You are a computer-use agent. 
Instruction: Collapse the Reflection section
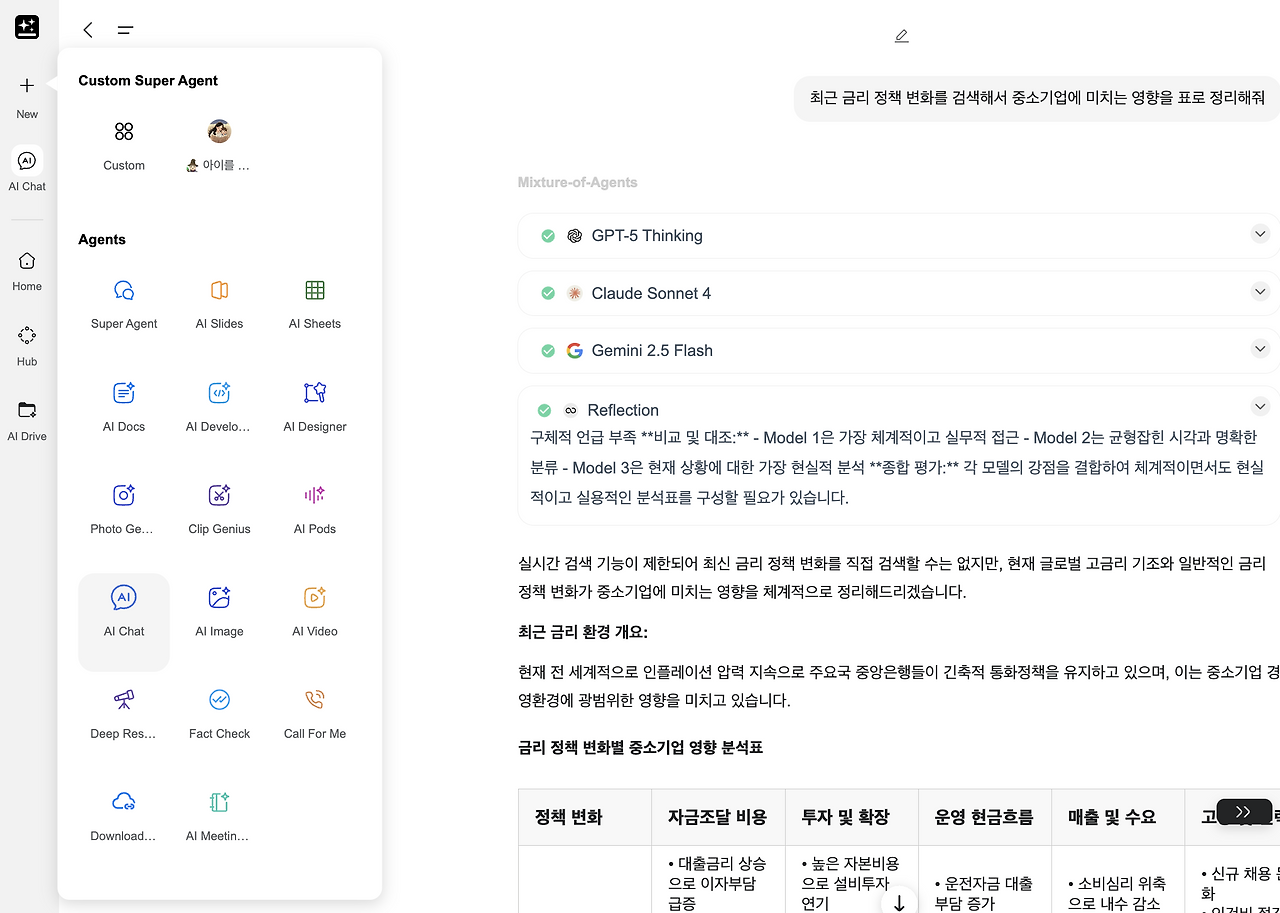pyautogui.click(x=1260, y=407)
